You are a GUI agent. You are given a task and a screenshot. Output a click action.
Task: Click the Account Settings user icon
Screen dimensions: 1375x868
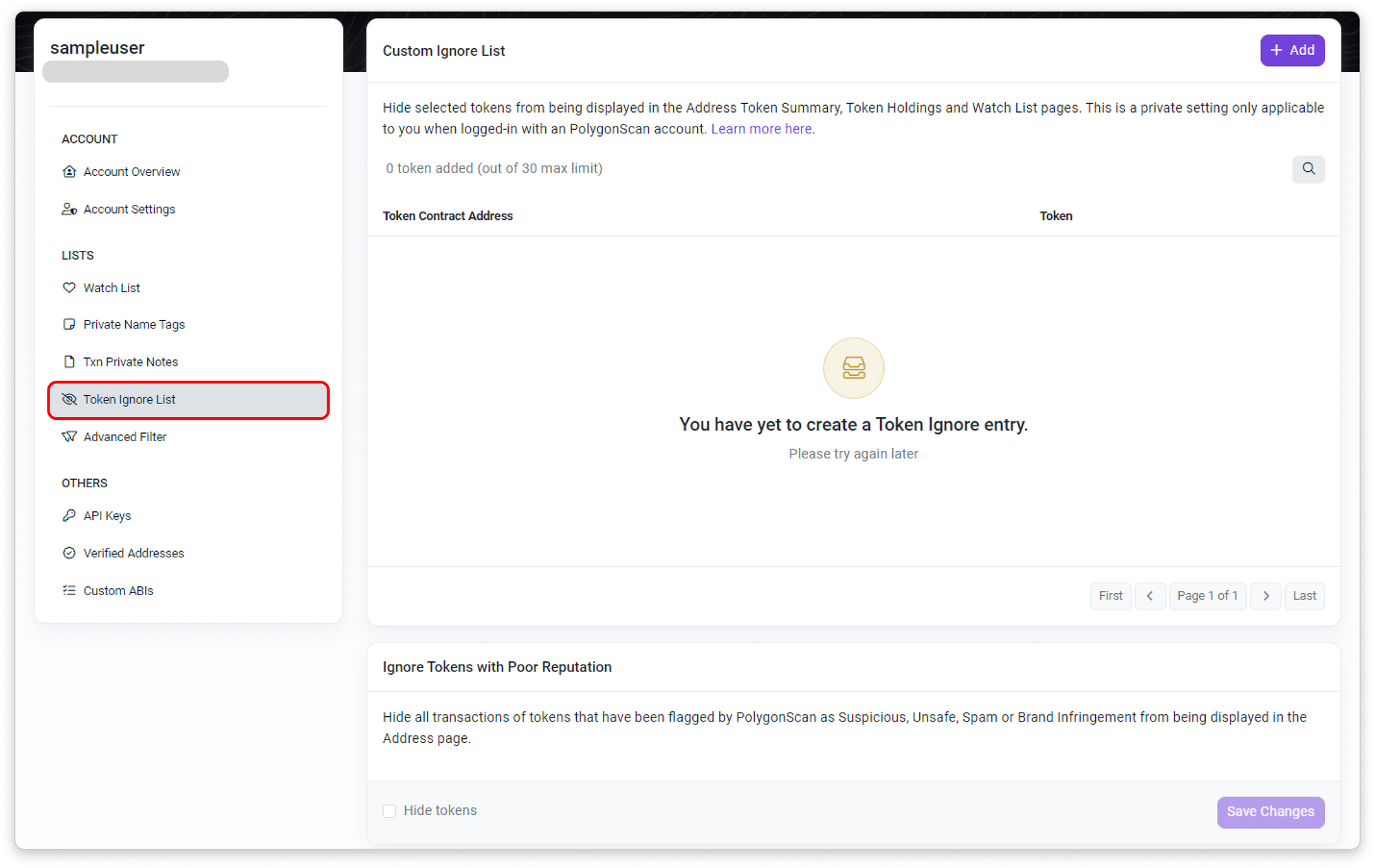click(69, 209)
